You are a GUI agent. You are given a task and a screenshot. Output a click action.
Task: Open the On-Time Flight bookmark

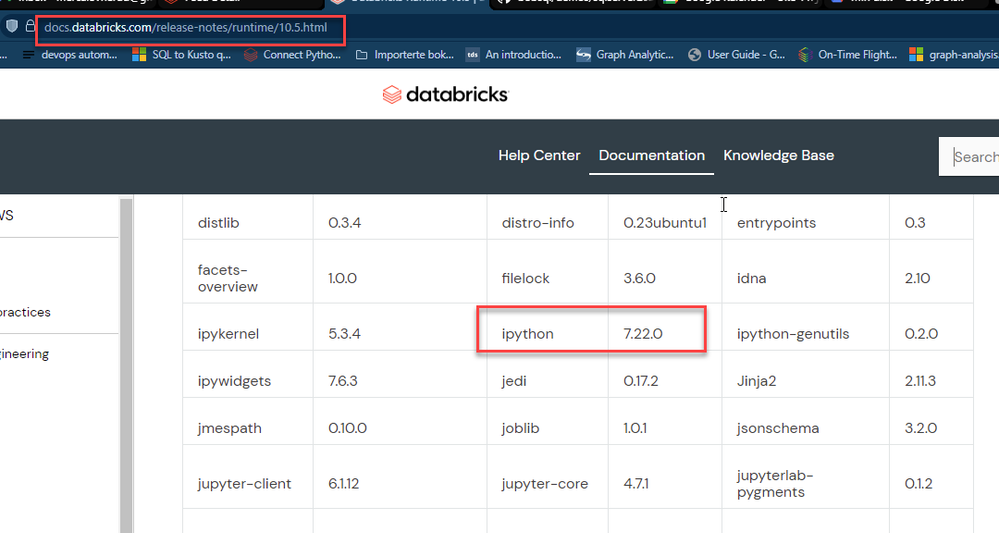(847, 55)
